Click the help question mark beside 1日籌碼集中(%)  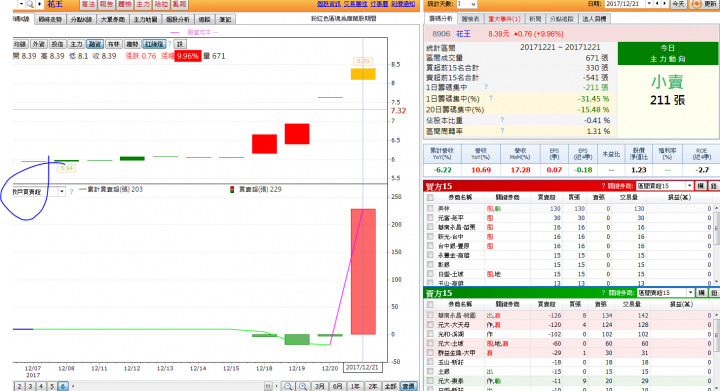tap(491, 98)
